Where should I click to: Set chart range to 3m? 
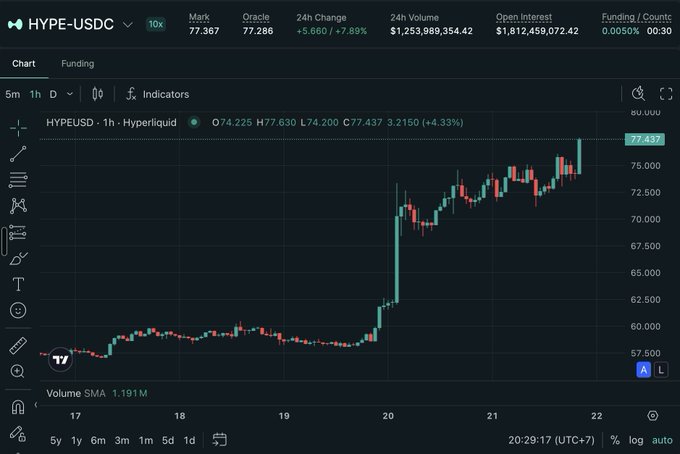[x=122, y=441]
